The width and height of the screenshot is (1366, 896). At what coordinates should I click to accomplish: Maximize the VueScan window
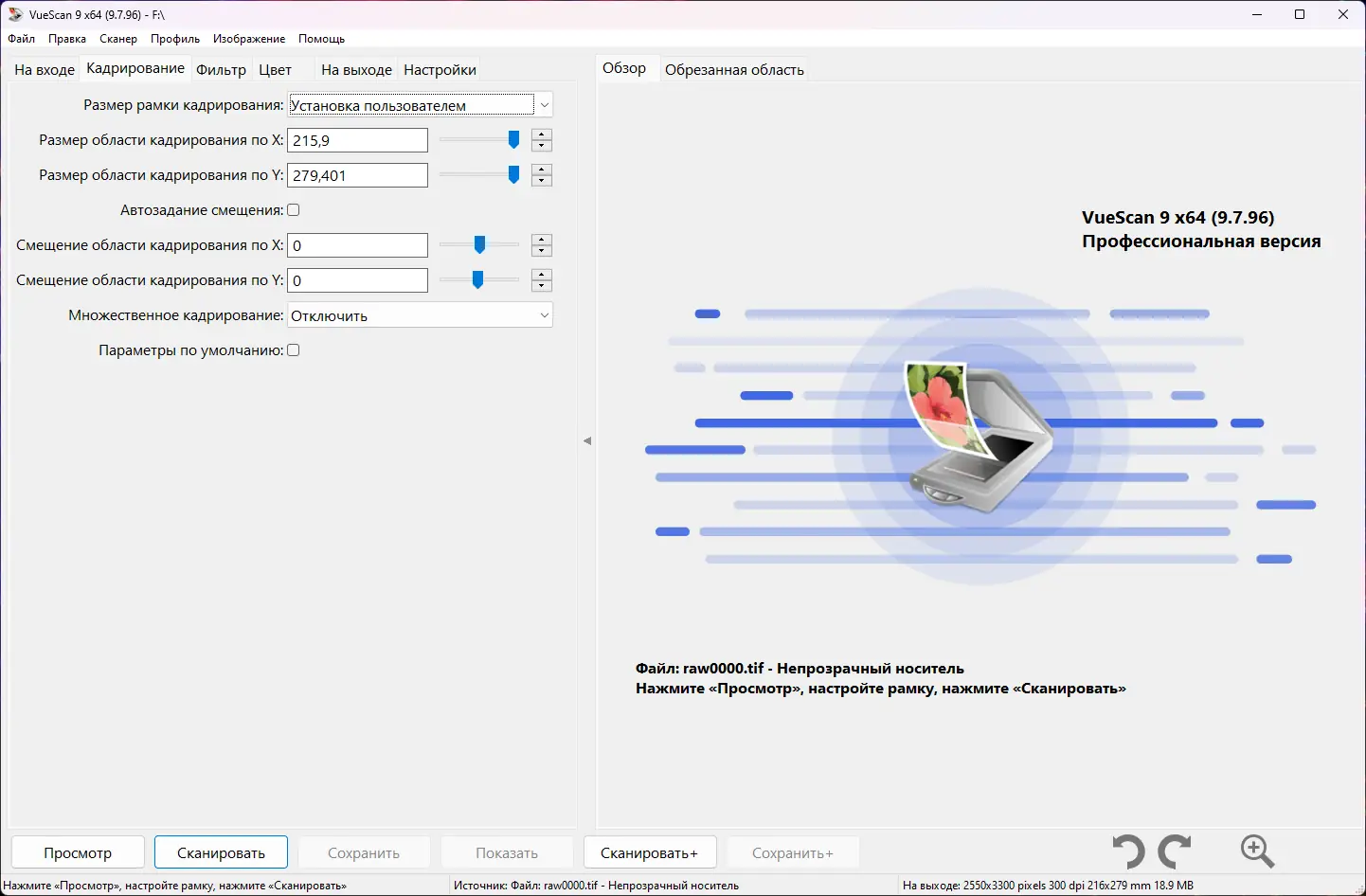[x=1300, y=14]
